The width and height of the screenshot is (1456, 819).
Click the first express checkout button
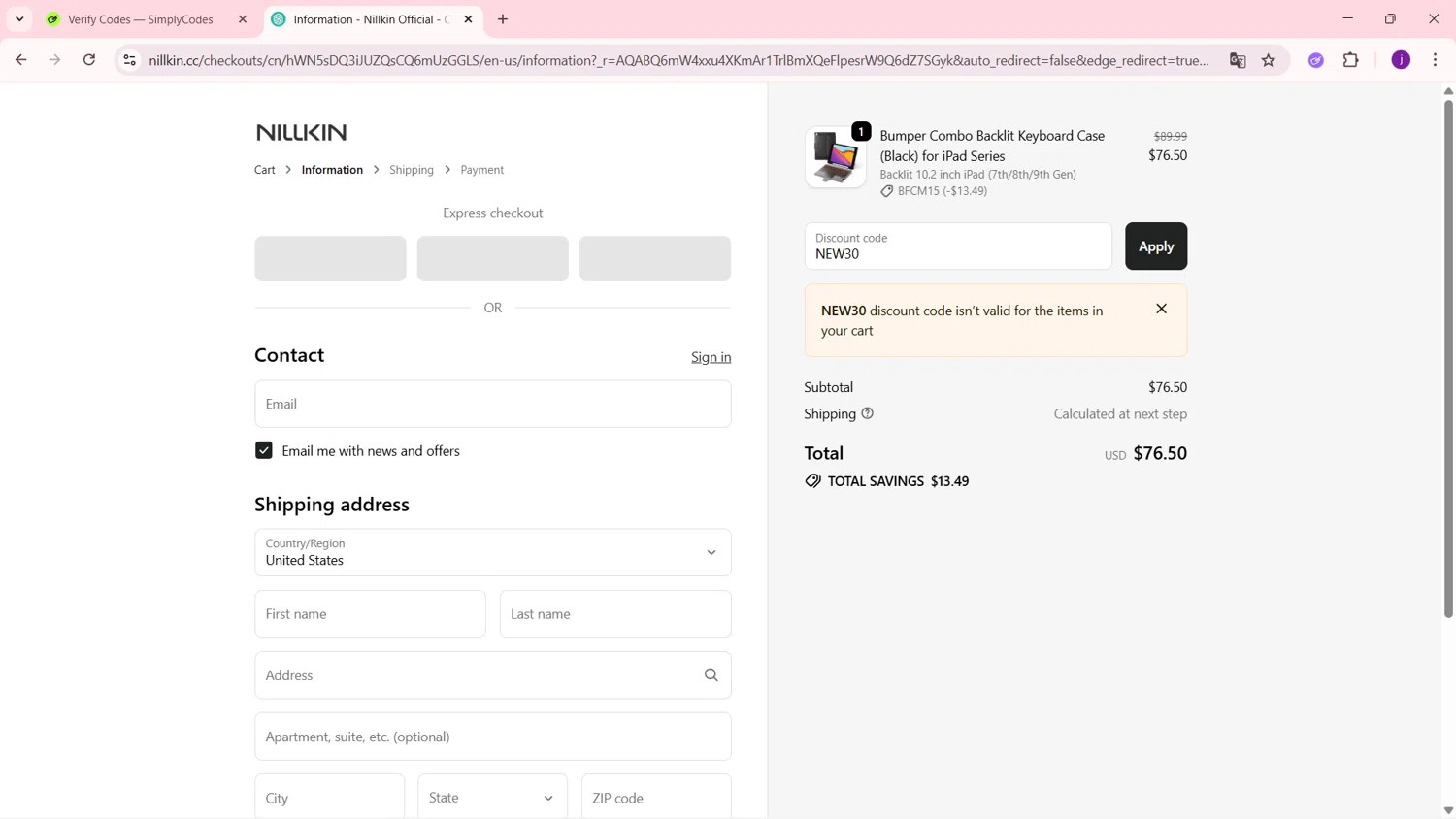click(331, 259)
